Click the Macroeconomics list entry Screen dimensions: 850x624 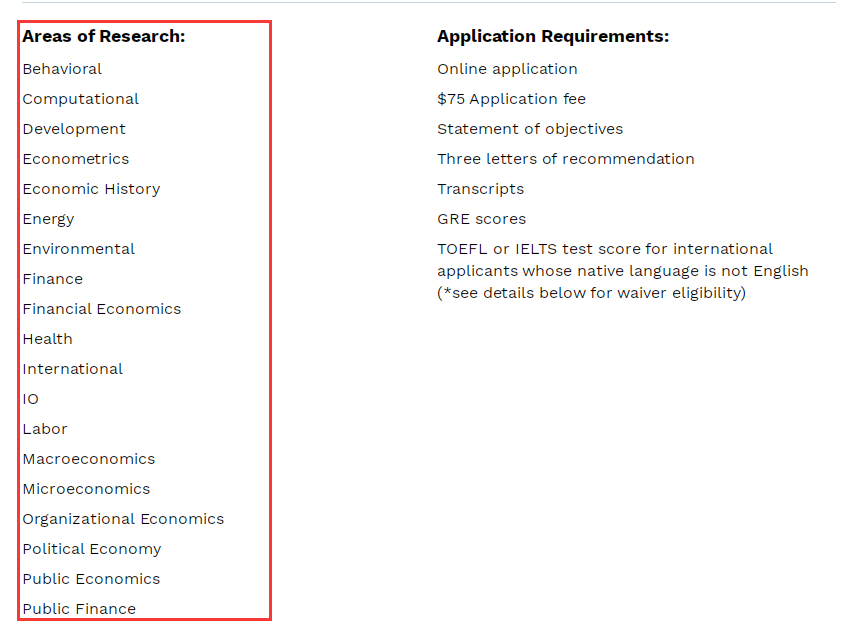coord(89,459)
